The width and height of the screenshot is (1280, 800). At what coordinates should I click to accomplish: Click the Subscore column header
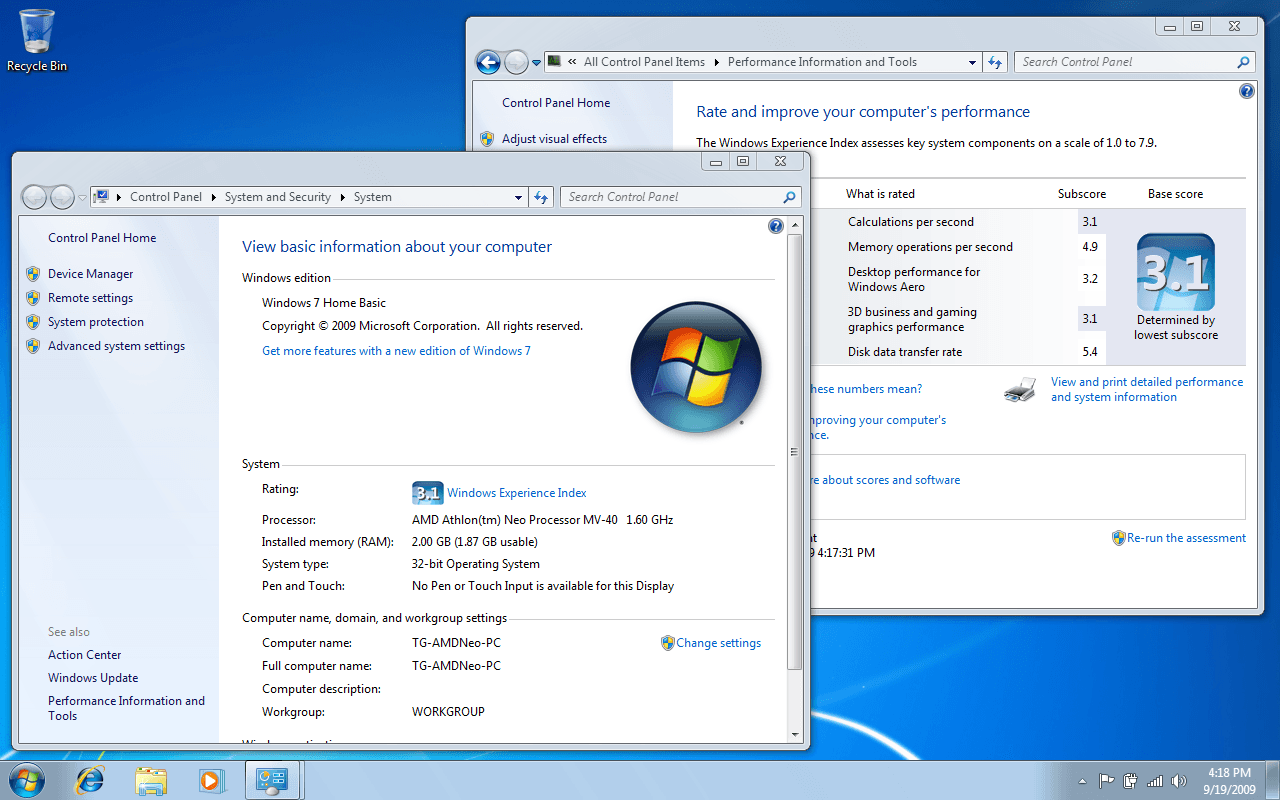[x=1082, y=194]
